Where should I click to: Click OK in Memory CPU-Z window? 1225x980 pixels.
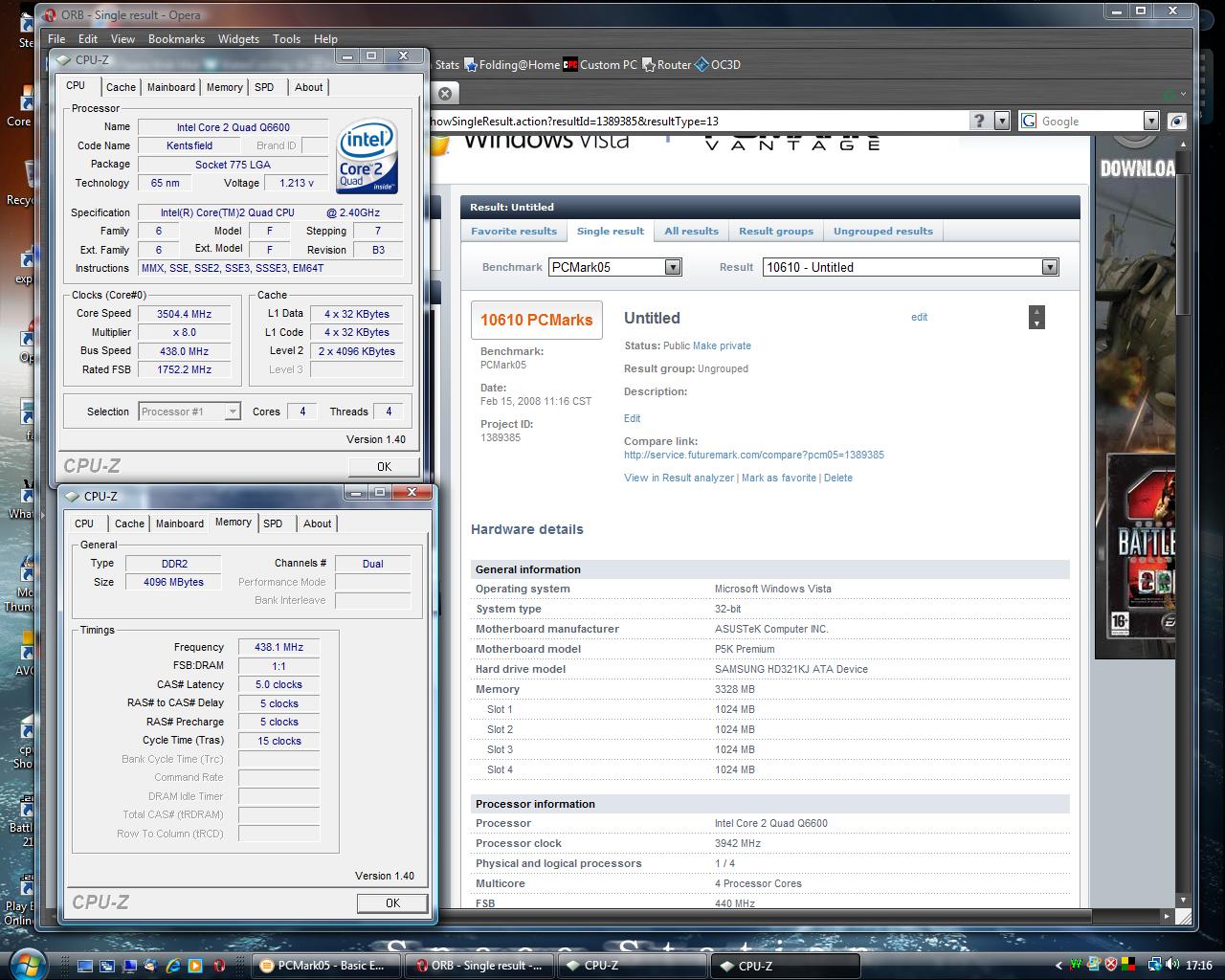[x=392, y=902]
